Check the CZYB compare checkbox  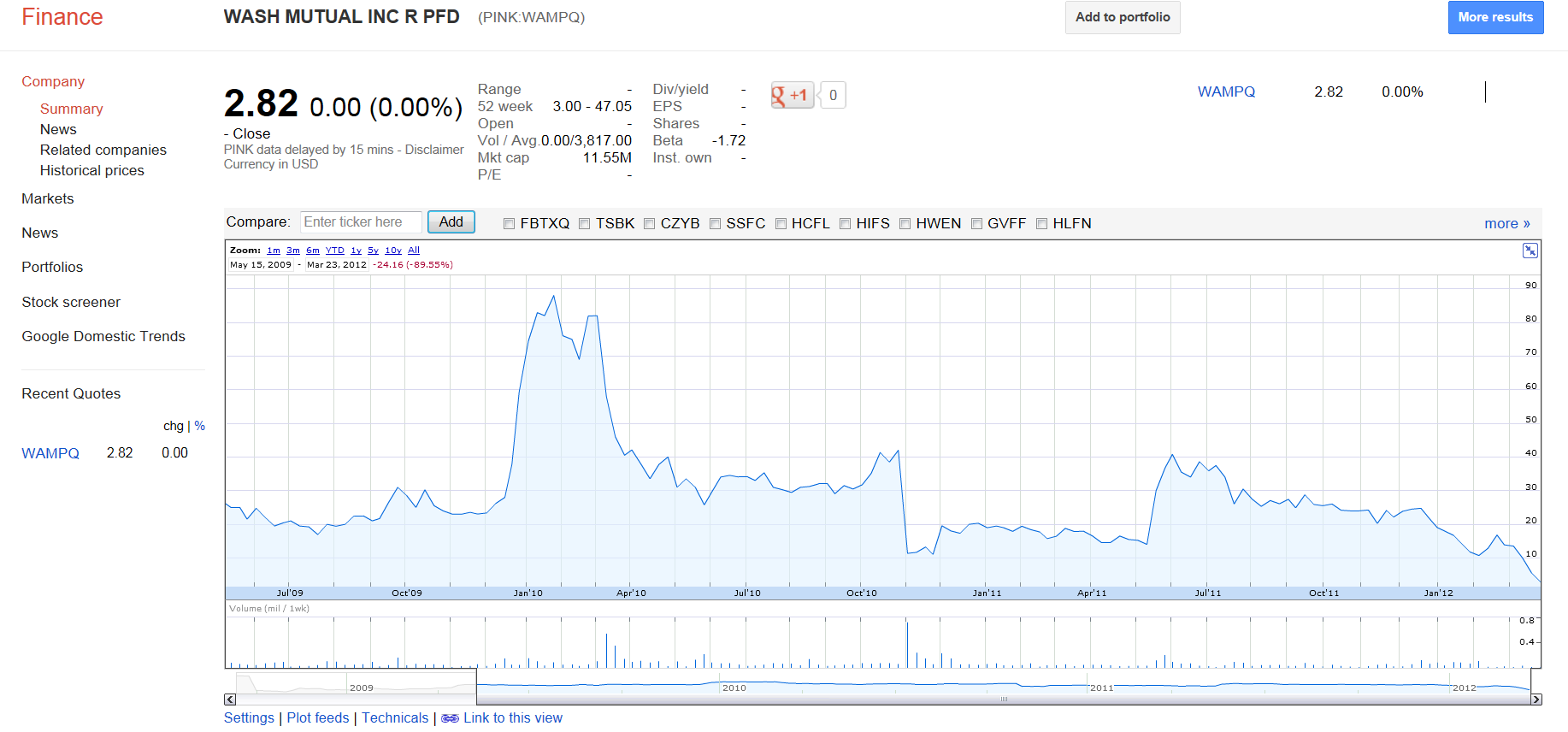pos(650,224)
